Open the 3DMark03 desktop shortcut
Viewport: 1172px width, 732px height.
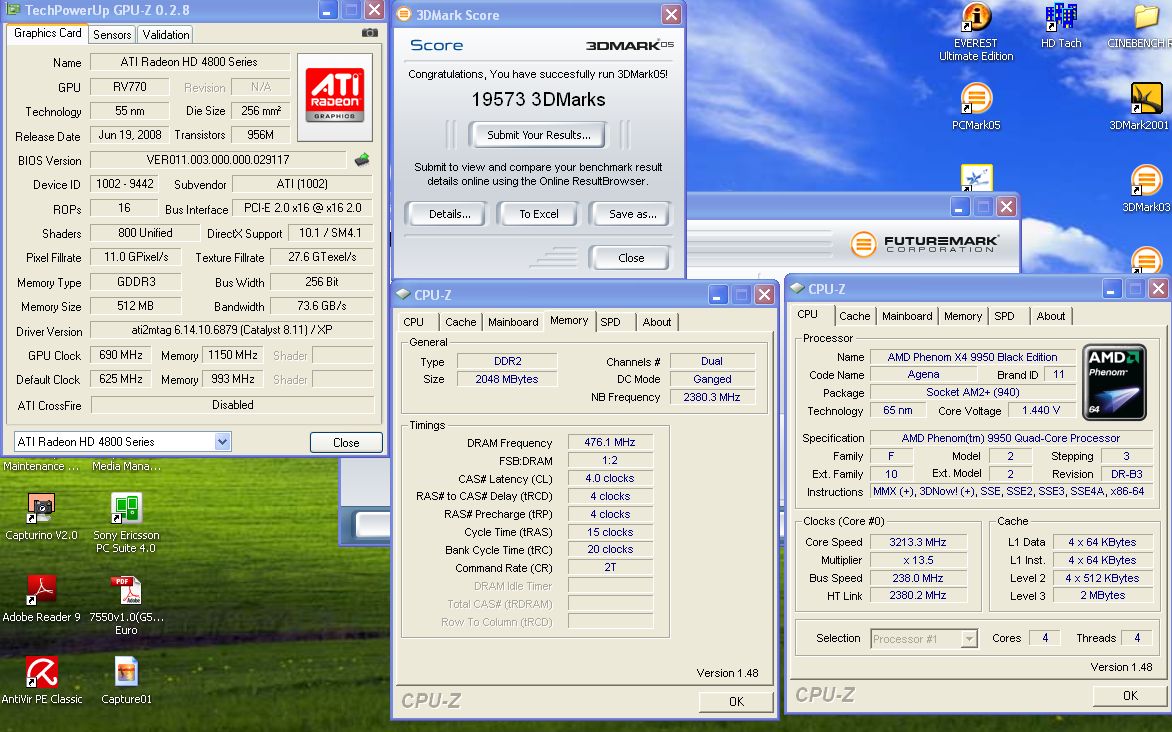click(x=1146, y=182)
